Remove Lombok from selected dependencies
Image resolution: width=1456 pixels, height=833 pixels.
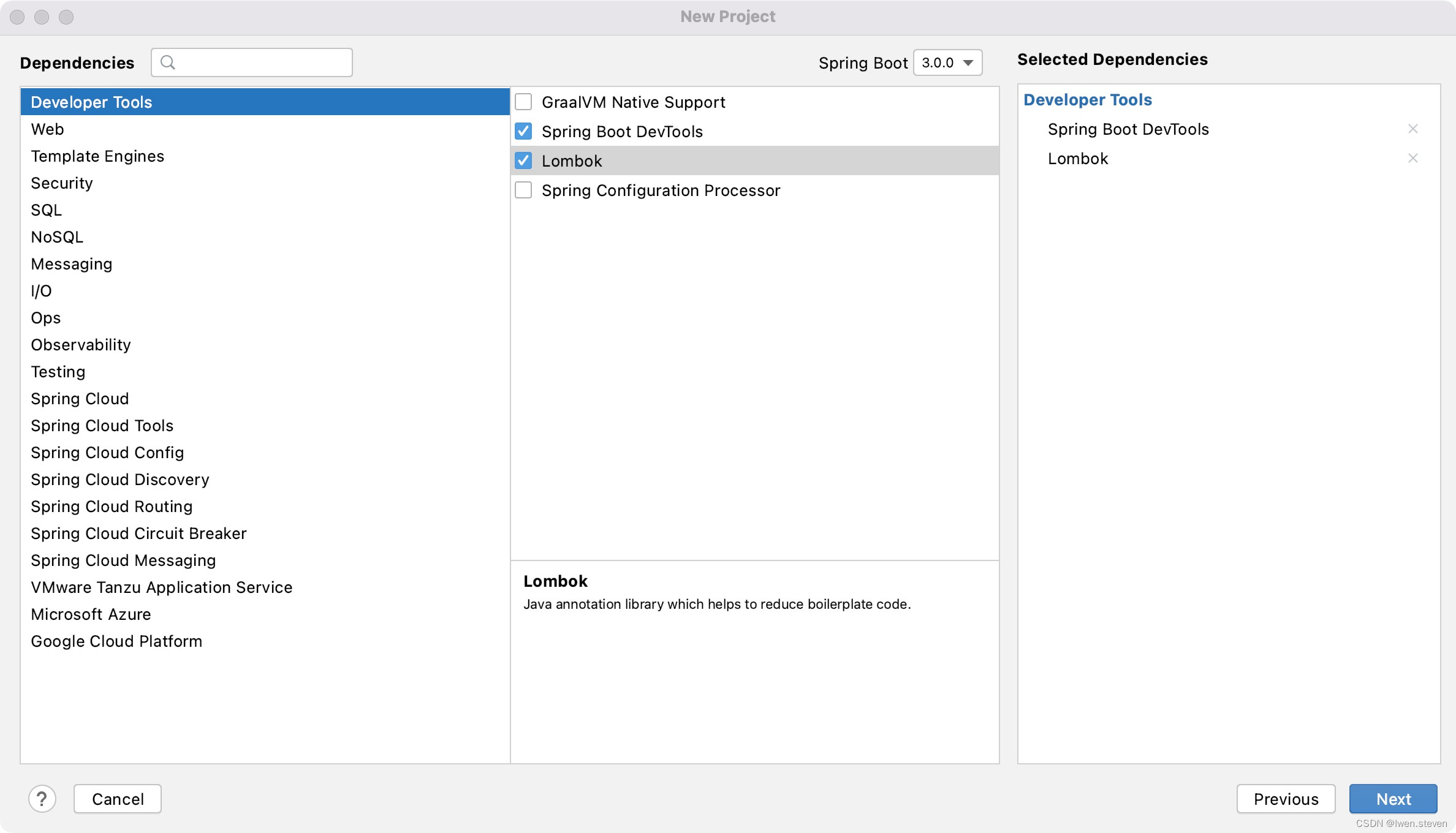point(1413,158)
